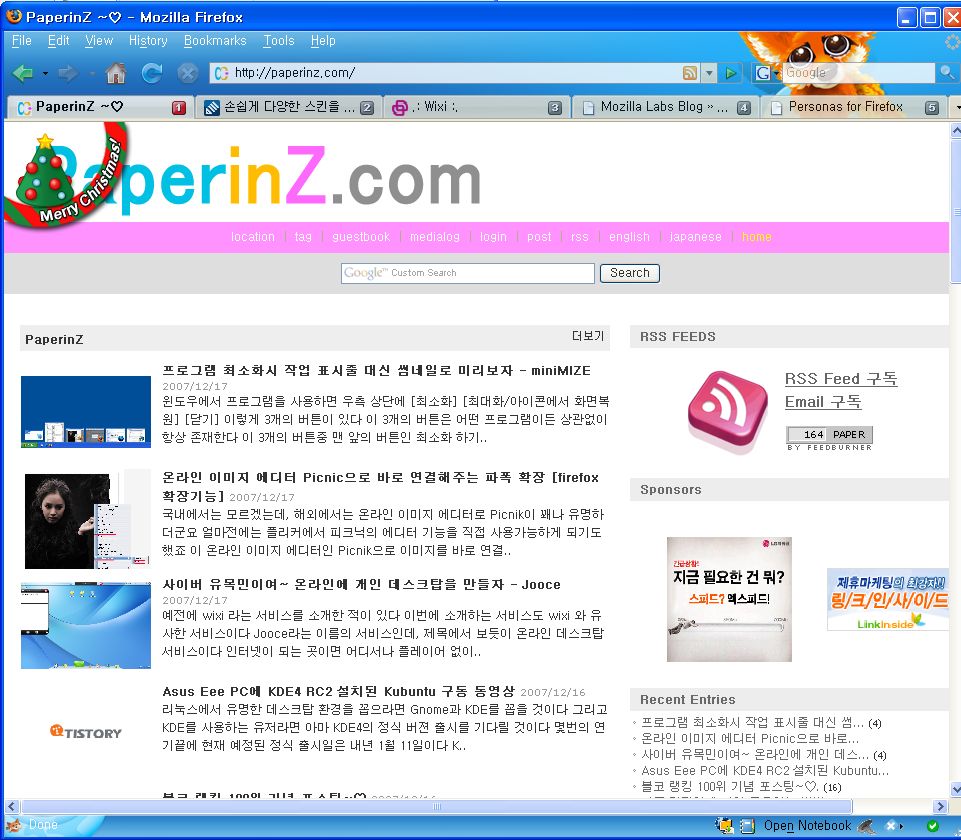This screenshot has height=840, width=961.
Task: Switch to the japanese site link
Action: pyautogui.click(x=695, y=237)
